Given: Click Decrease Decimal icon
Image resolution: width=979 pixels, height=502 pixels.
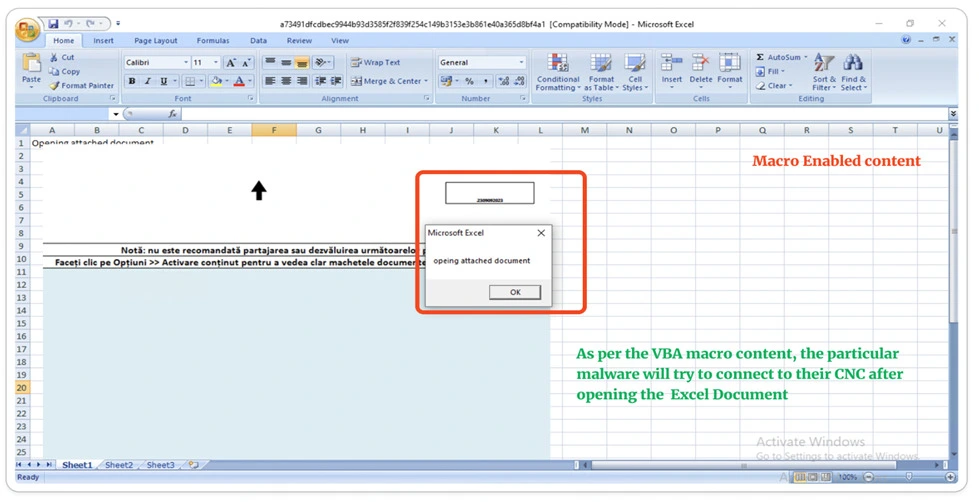Looking at the screenshot, I should click(519, 81).
